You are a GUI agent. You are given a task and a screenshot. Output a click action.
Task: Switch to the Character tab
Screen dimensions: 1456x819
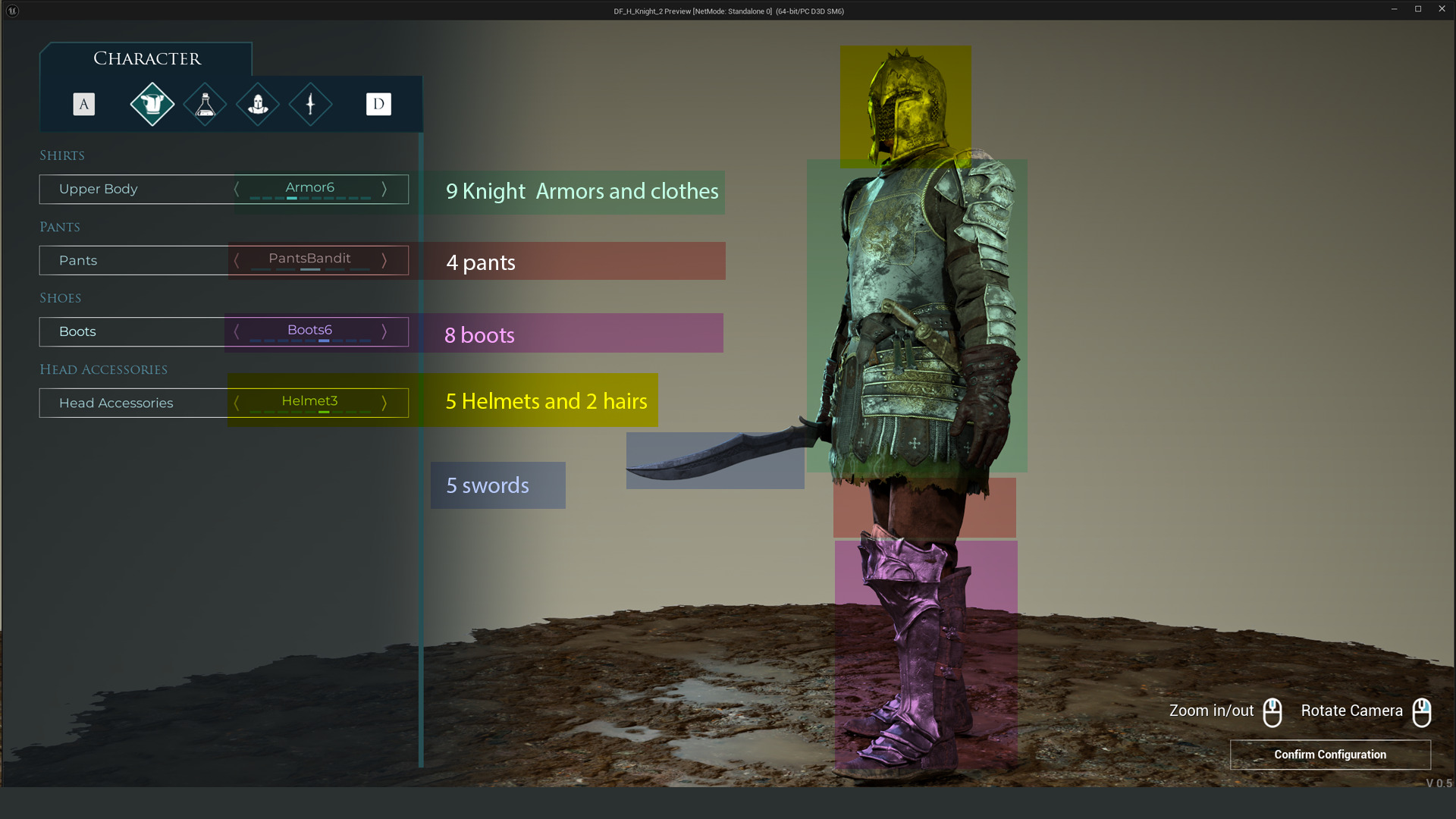click(147, 58)
